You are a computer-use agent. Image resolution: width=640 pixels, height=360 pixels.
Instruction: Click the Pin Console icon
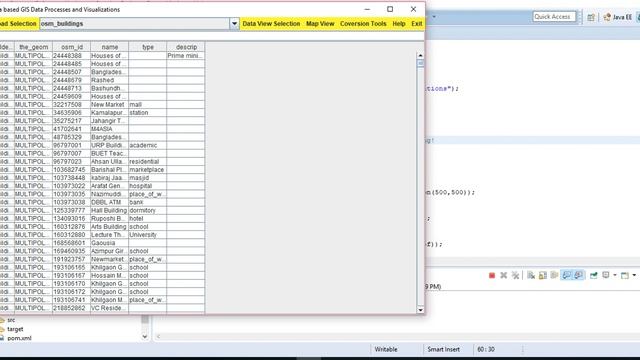pos(593,276)
